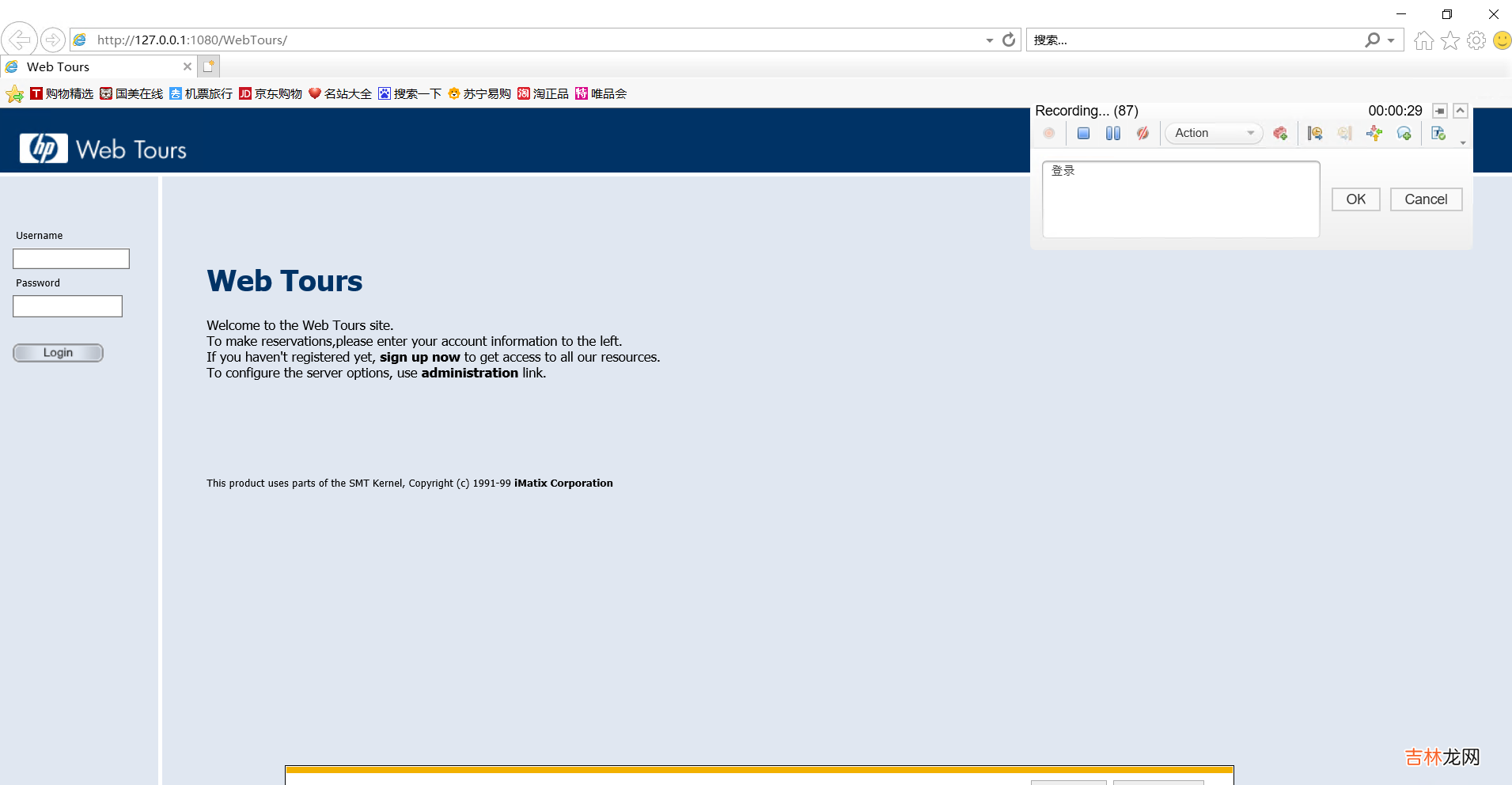Insert a text check icon
This screenshot has height=785, width=1512.
pyautogui.click(x=1438, y=134)
